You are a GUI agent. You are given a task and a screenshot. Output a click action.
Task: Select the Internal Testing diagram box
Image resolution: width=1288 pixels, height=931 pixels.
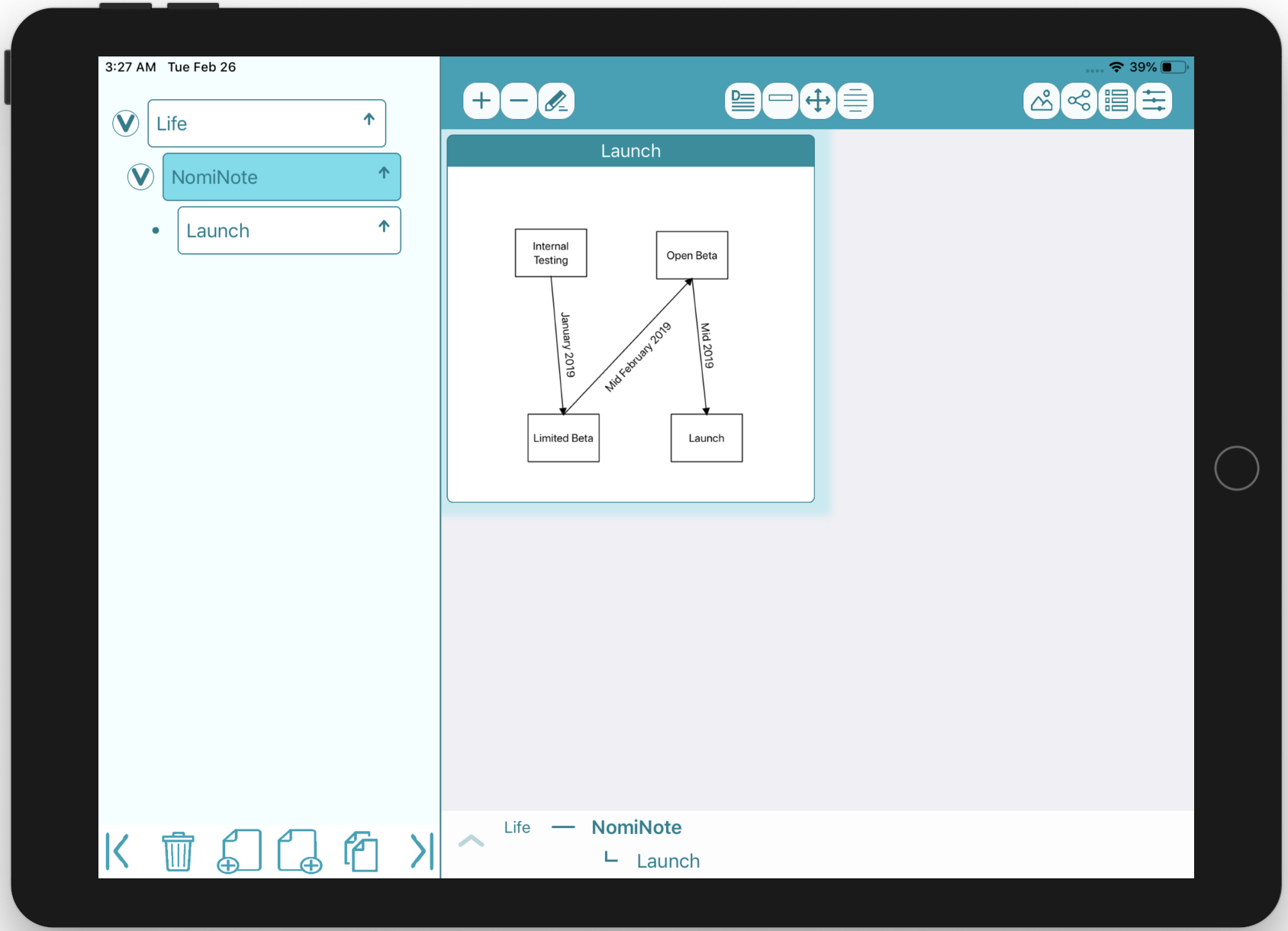point(551,253)
